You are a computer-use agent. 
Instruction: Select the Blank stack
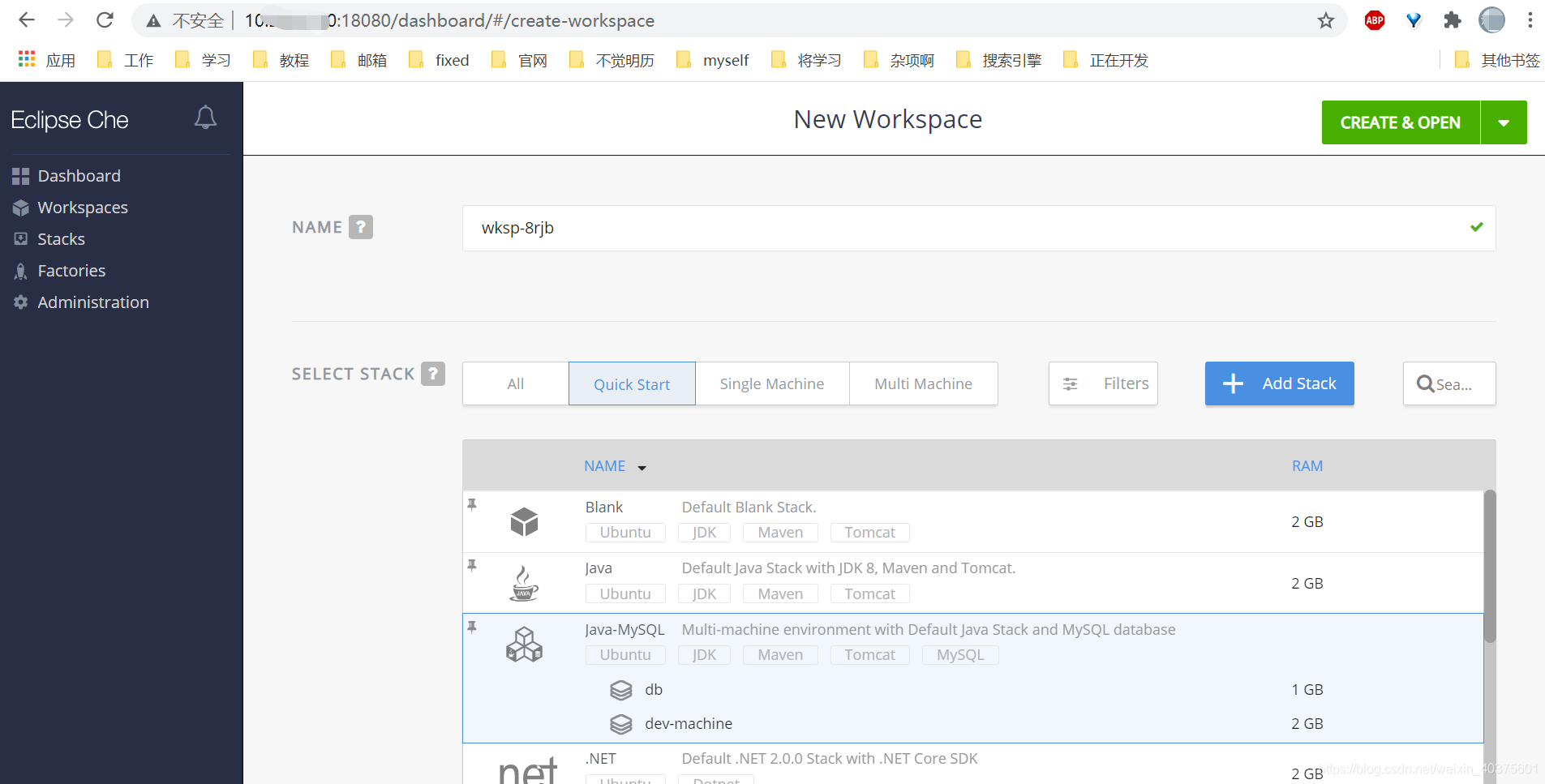(973, 521)
